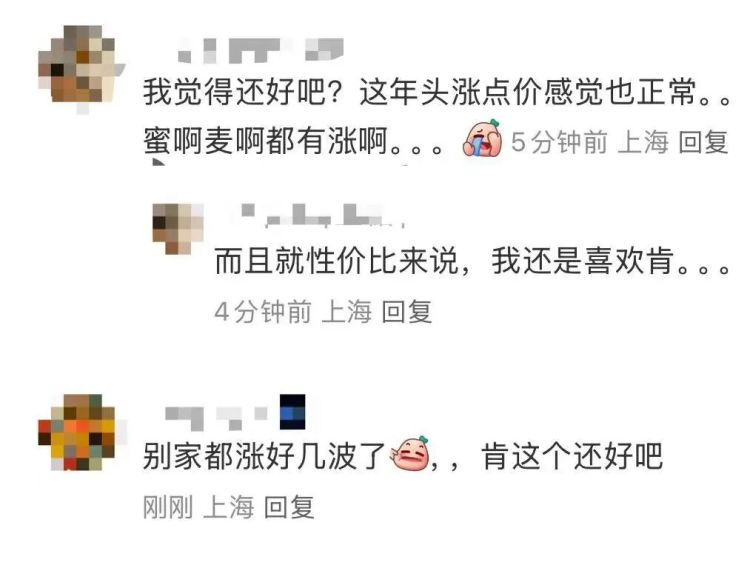Tap the 刚刚 timestamp label
This screenshot has height=568, width=750.
(x=168, y=507)
